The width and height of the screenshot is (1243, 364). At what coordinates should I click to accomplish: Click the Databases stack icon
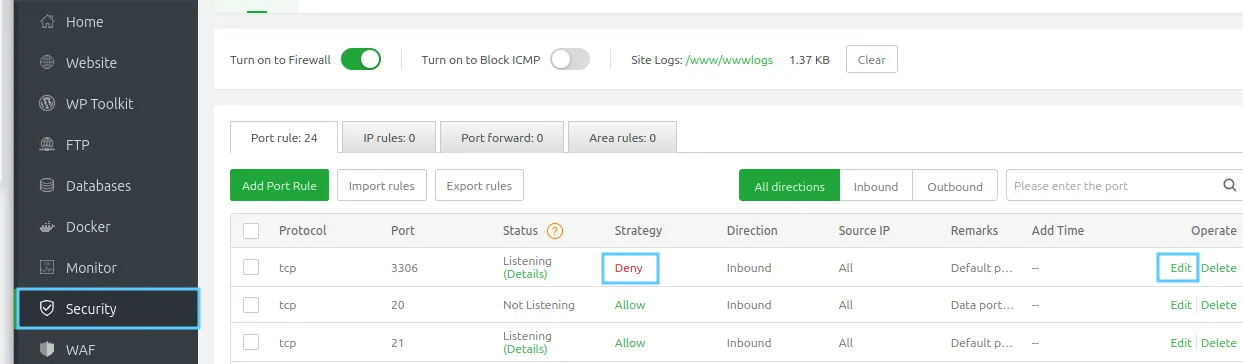pyautogui.click(x=46, y=186)
